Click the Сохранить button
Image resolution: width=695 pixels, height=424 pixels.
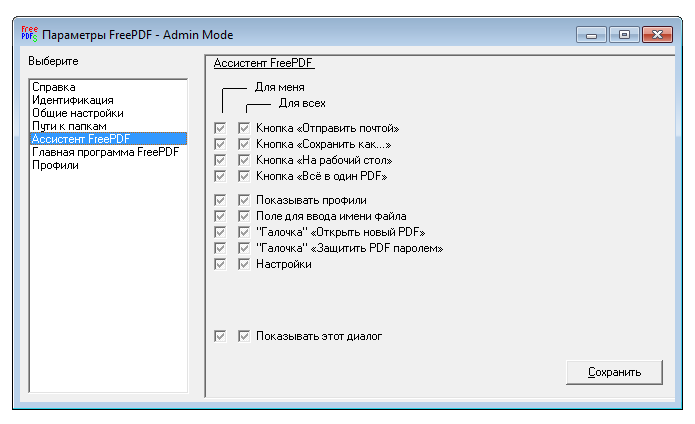614,372
